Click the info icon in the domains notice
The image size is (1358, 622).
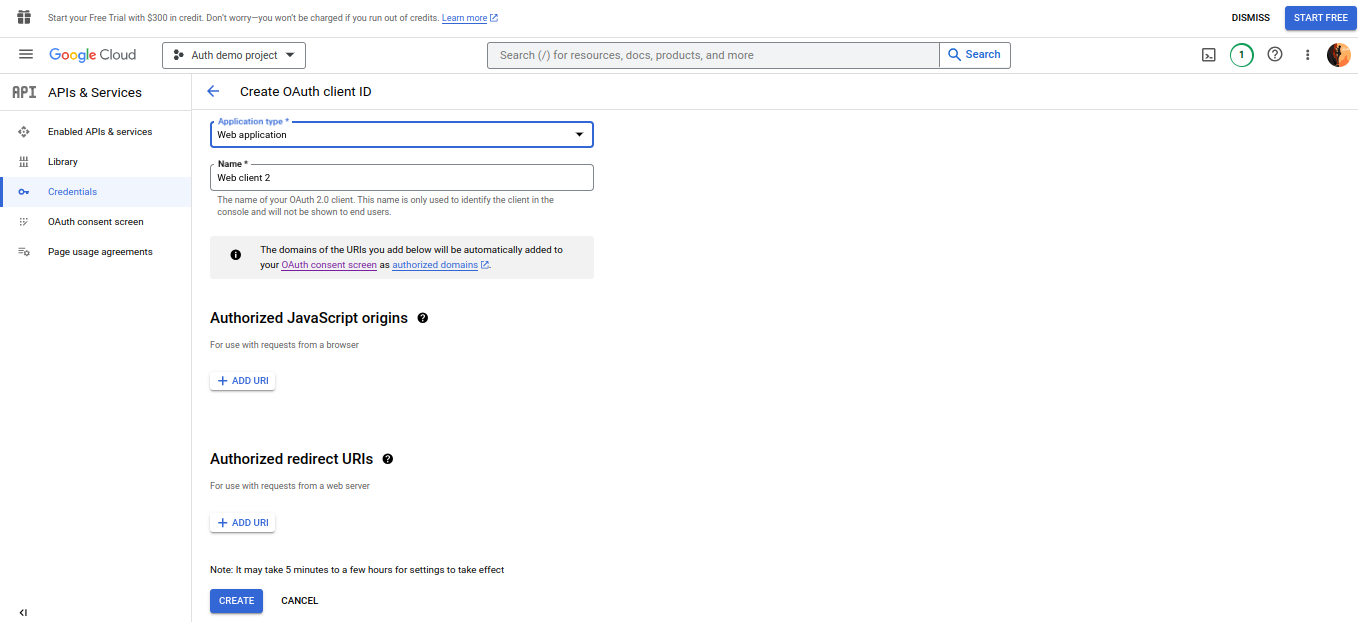[x=236, y=255]
